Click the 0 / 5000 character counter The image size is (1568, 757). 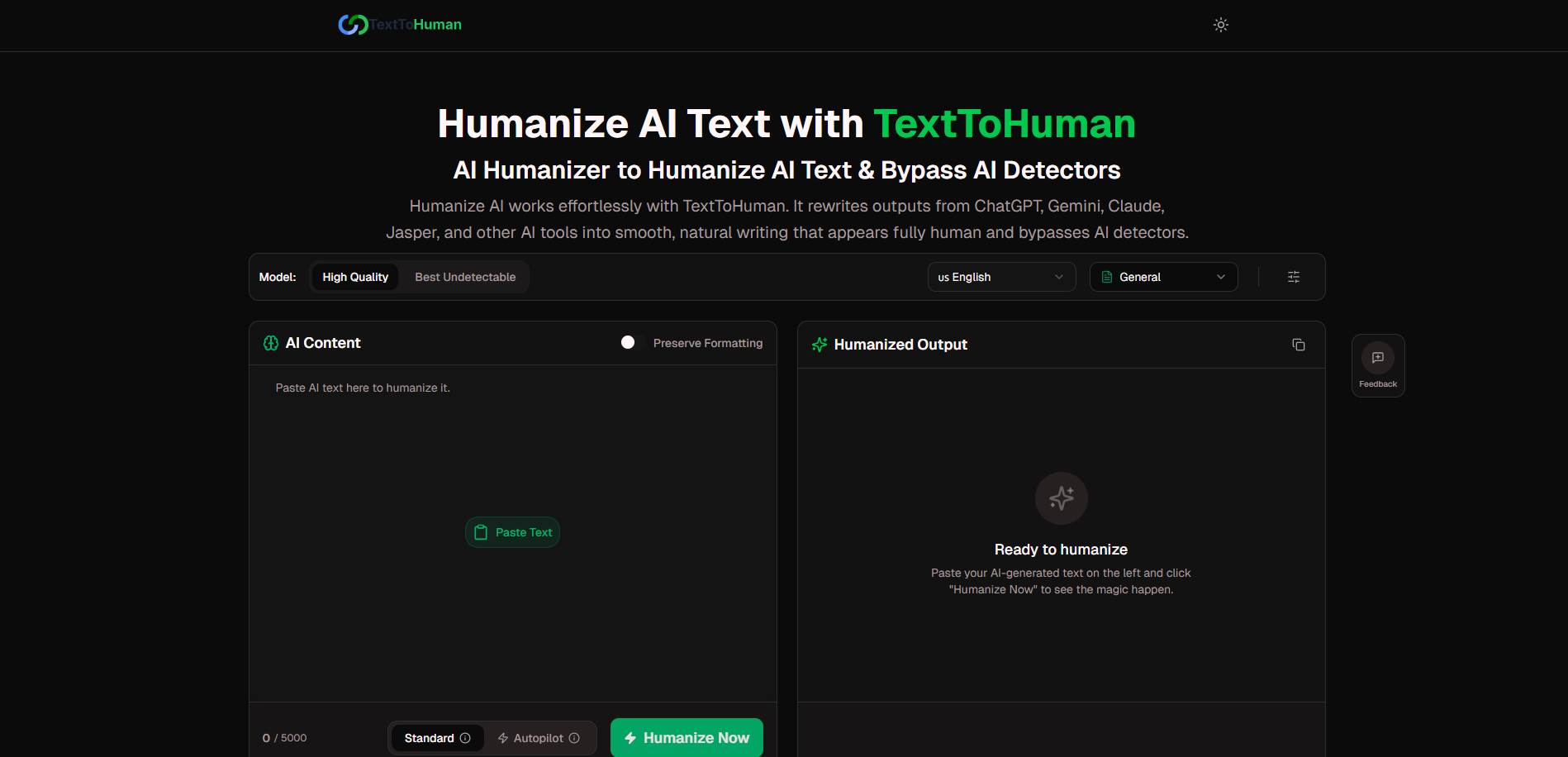point(284,737)
